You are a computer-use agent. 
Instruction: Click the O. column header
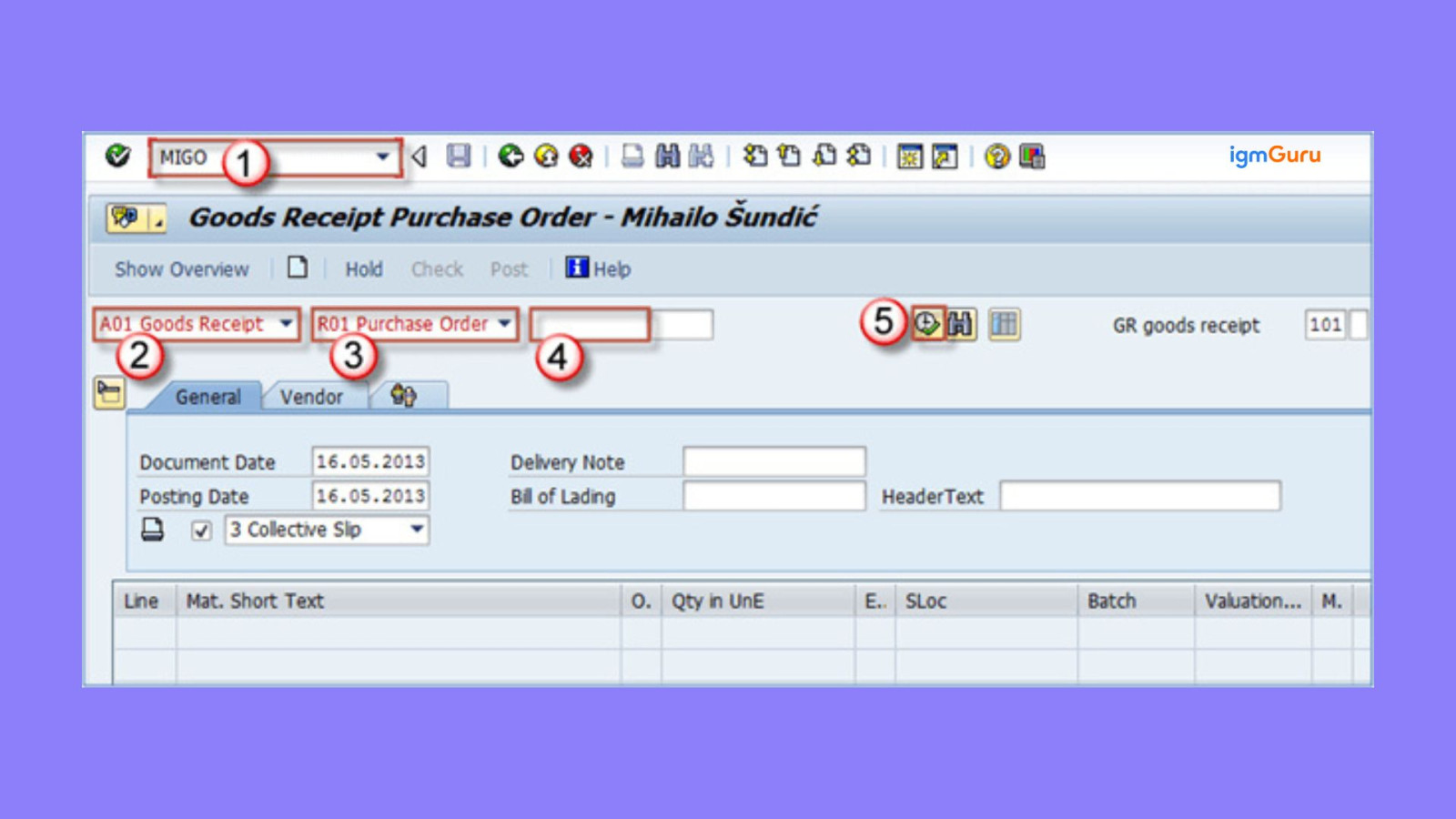(641, 602)
